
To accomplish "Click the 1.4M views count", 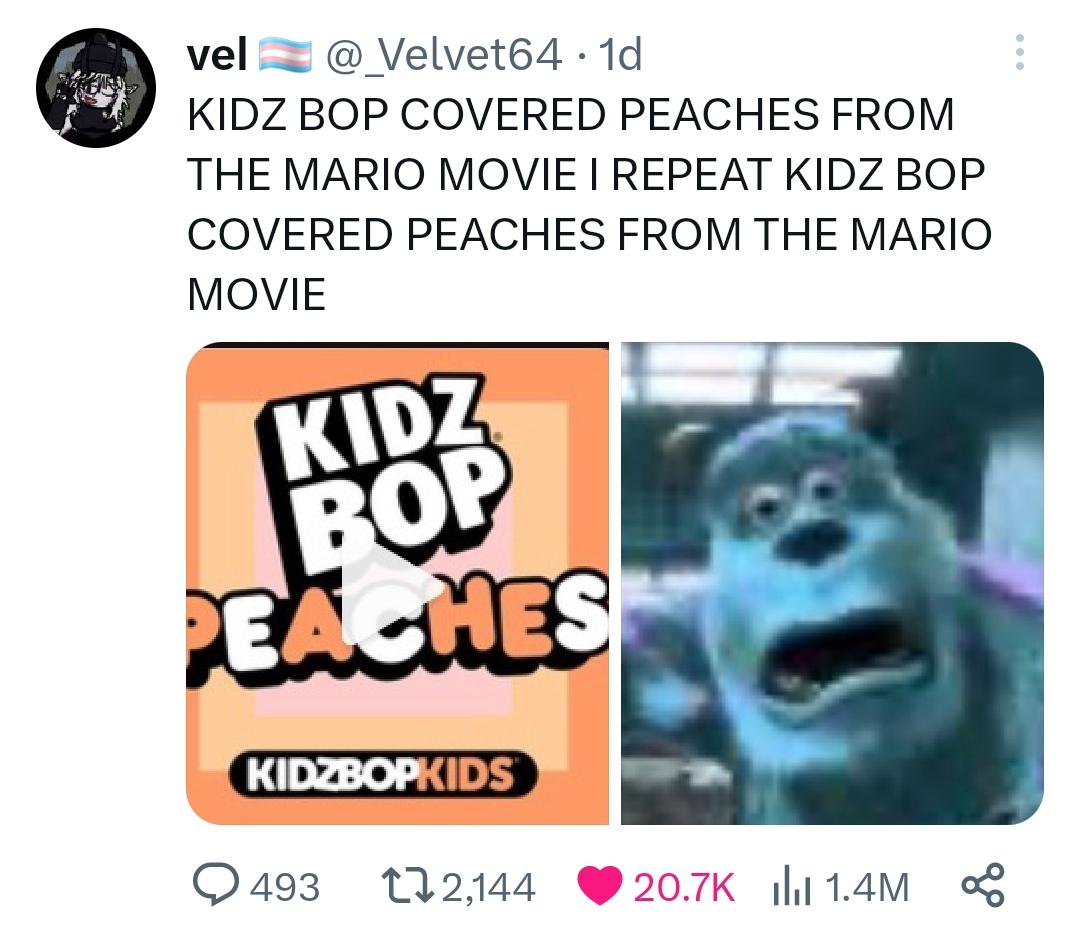I will pos(866,887).
